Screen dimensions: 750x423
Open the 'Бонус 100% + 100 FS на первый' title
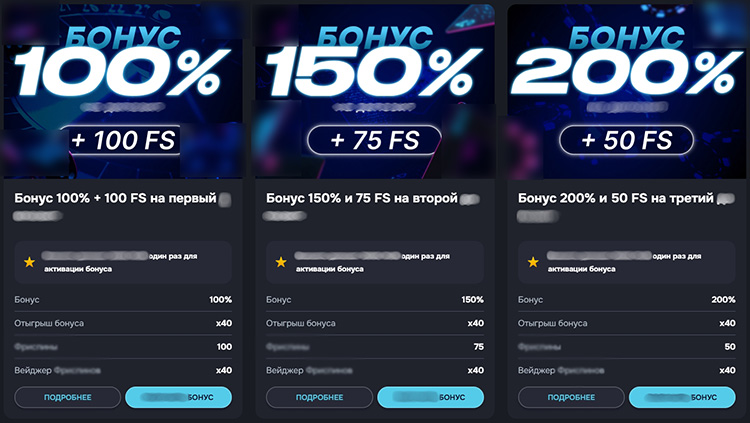tap(115, 199)
